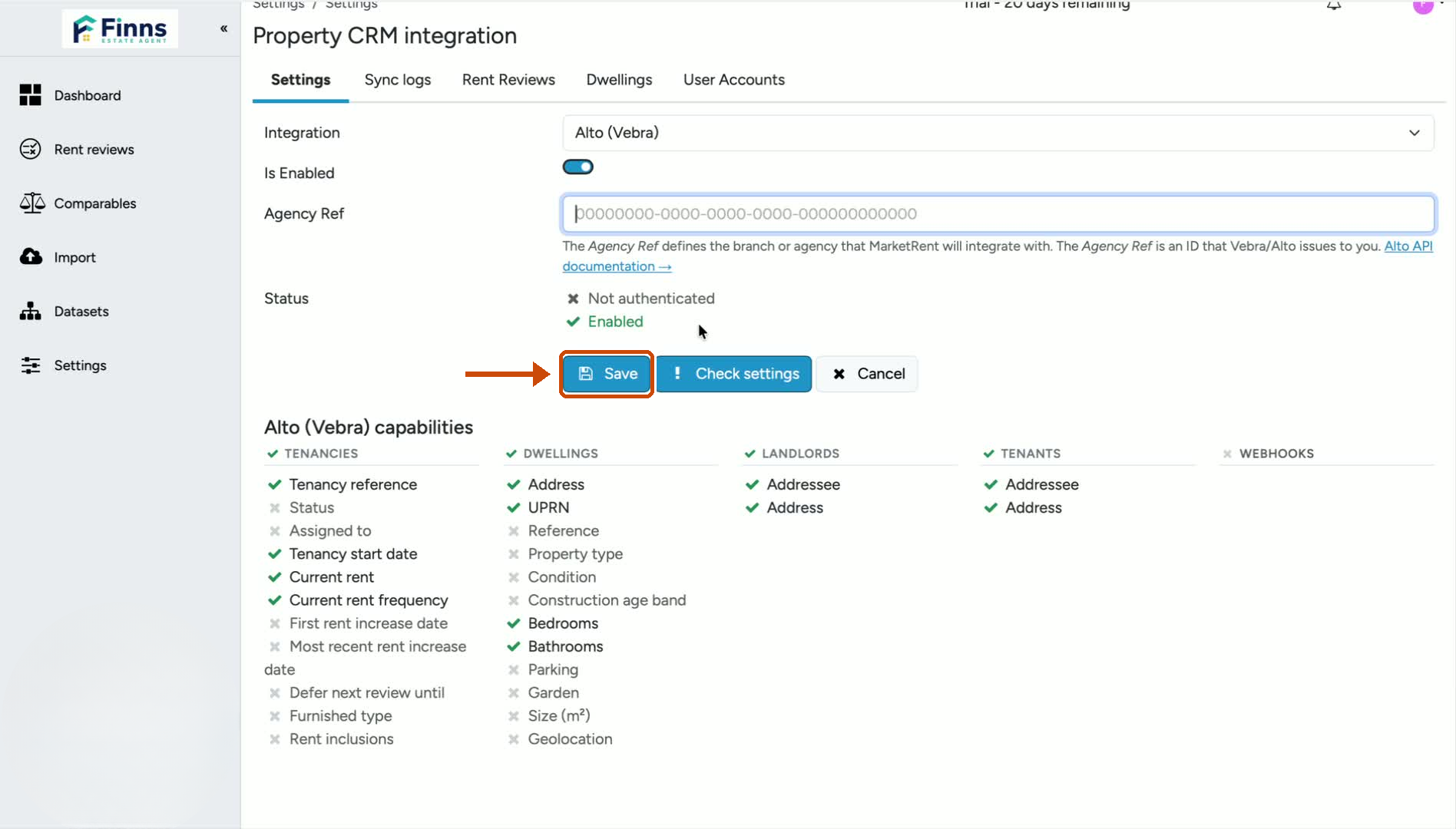The height and width of the screenshot is (829, 1456).
Task: Open the Alto API documentation link
Action: click(1408, 246)
